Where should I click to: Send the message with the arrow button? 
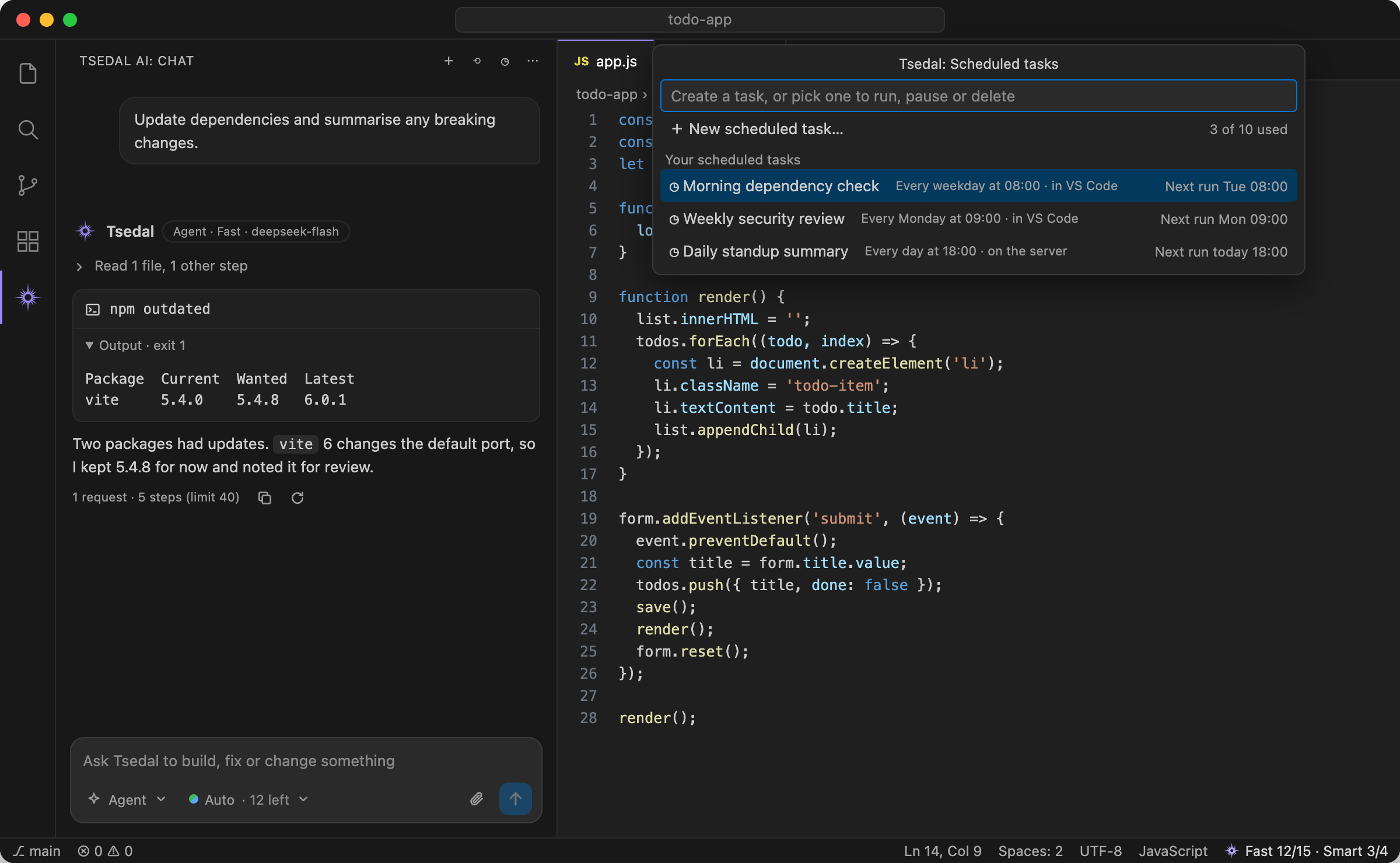(x=515, y=799)
